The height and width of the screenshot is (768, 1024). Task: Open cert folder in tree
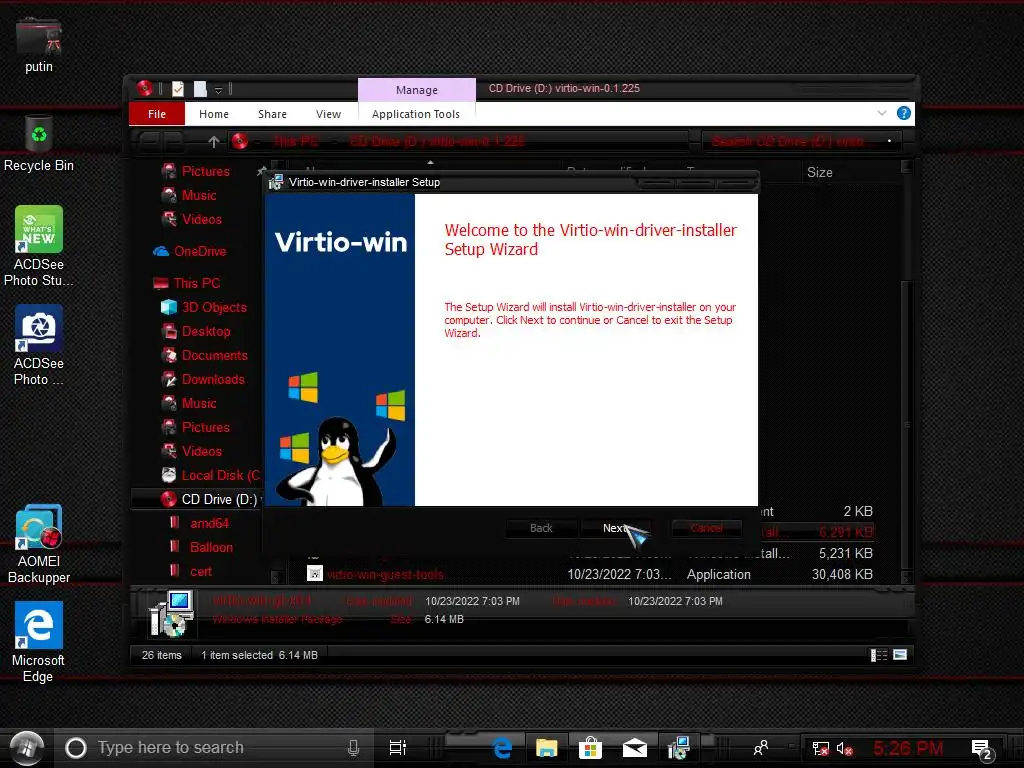[x=200, y=571]
